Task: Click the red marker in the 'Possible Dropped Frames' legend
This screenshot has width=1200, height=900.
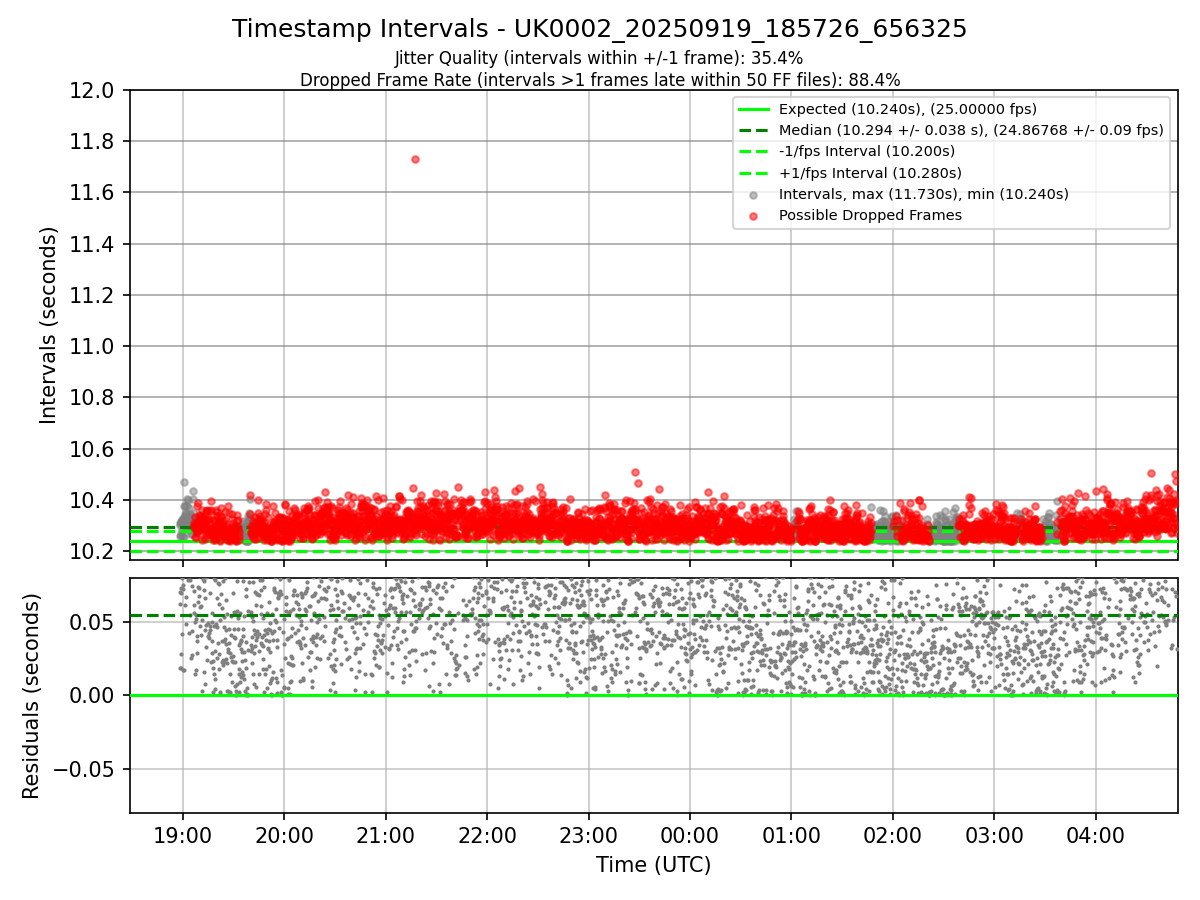Action: (x=754, y=216)
